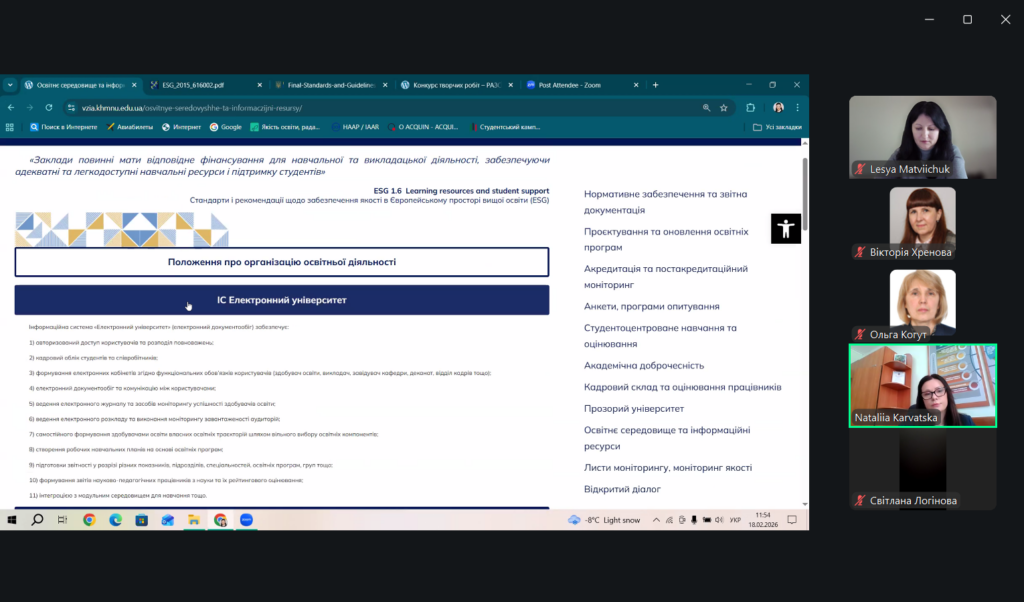Image resolution: width=1024 pixels, height=602 pixels.
Task: Click the Google apps grid icon in bookmarks bar
Action: click(10, 127)
